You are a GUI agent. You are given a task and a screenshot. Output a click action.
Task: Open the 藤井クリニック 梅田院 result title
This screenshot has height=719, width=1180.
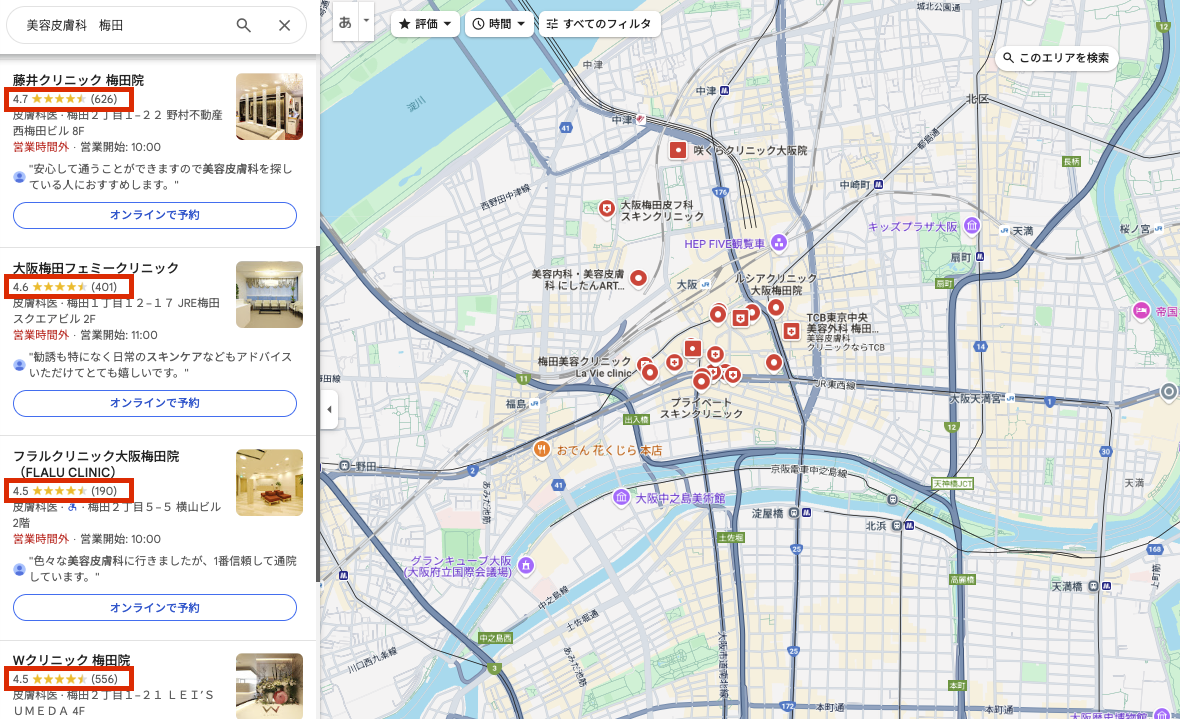(78, 81)
